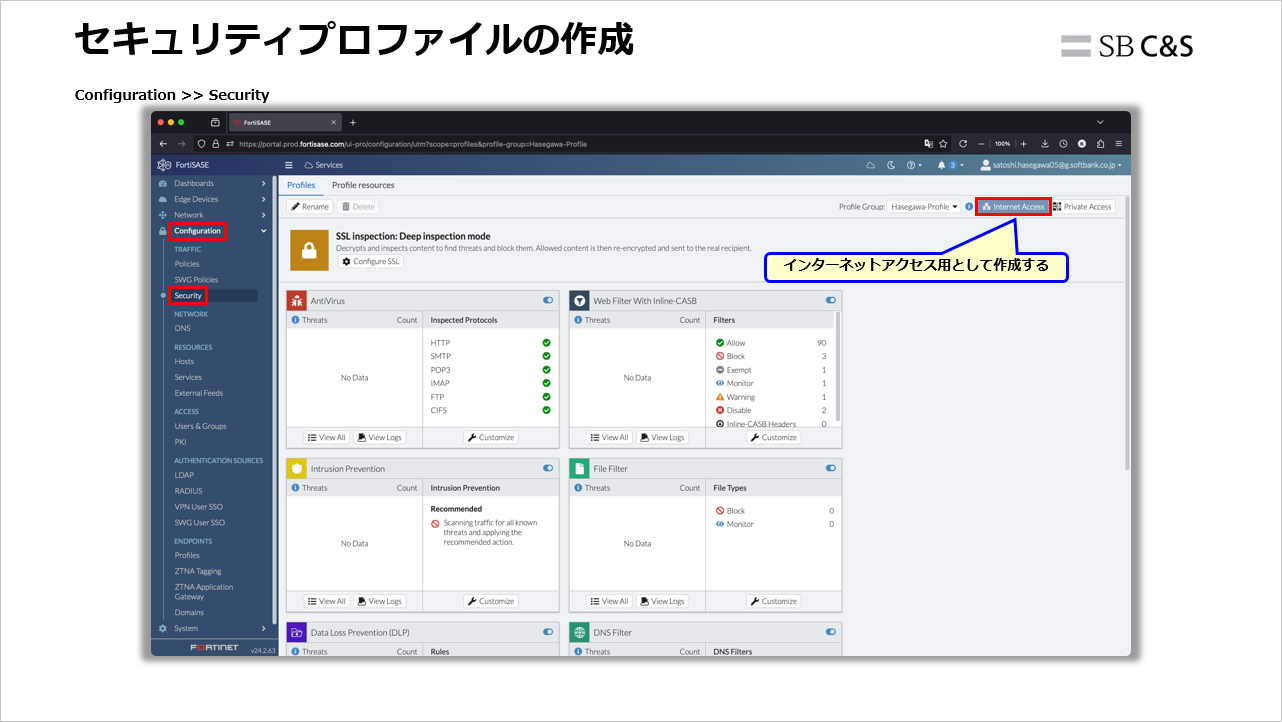Zoom in with the browser plus control
The image size is (1282, 722).
click(1023, 144)
